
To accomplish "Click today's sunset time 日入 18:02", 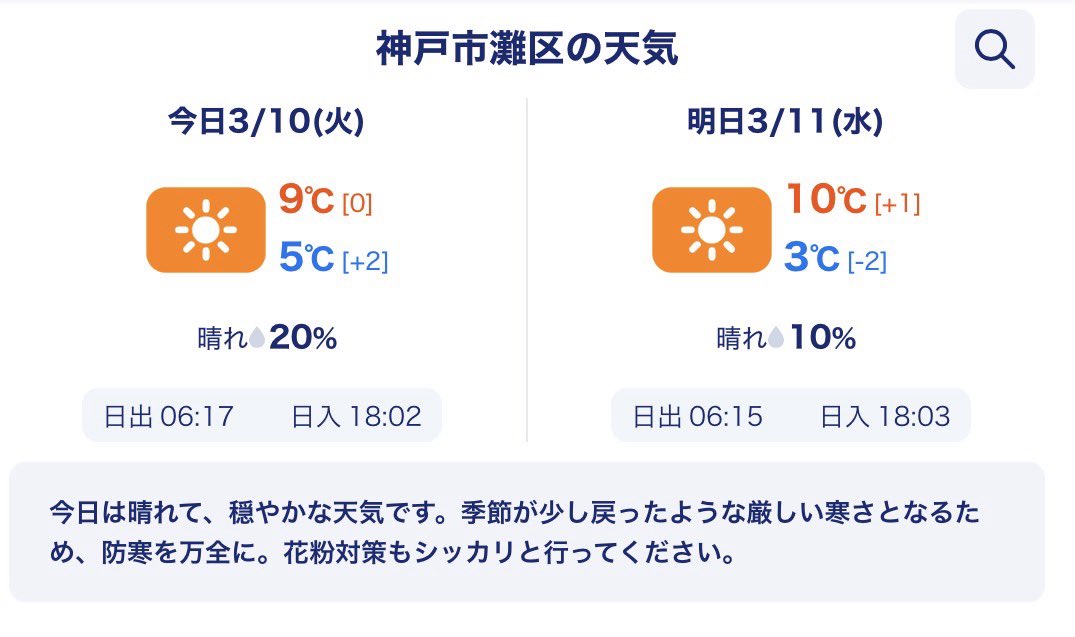I will pos(356,416).
